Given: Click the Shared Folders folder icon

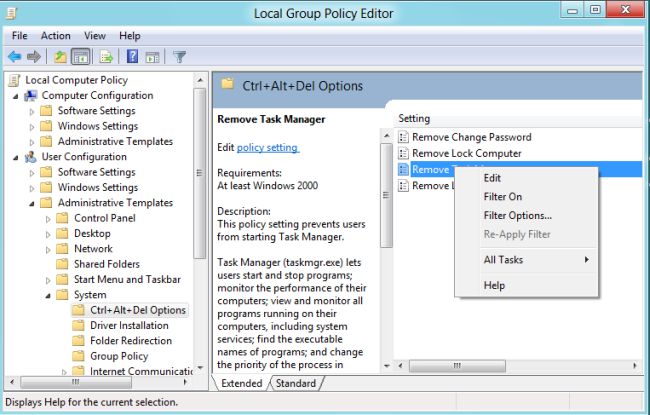Looking at the screenshot, I should pos(62,264).
